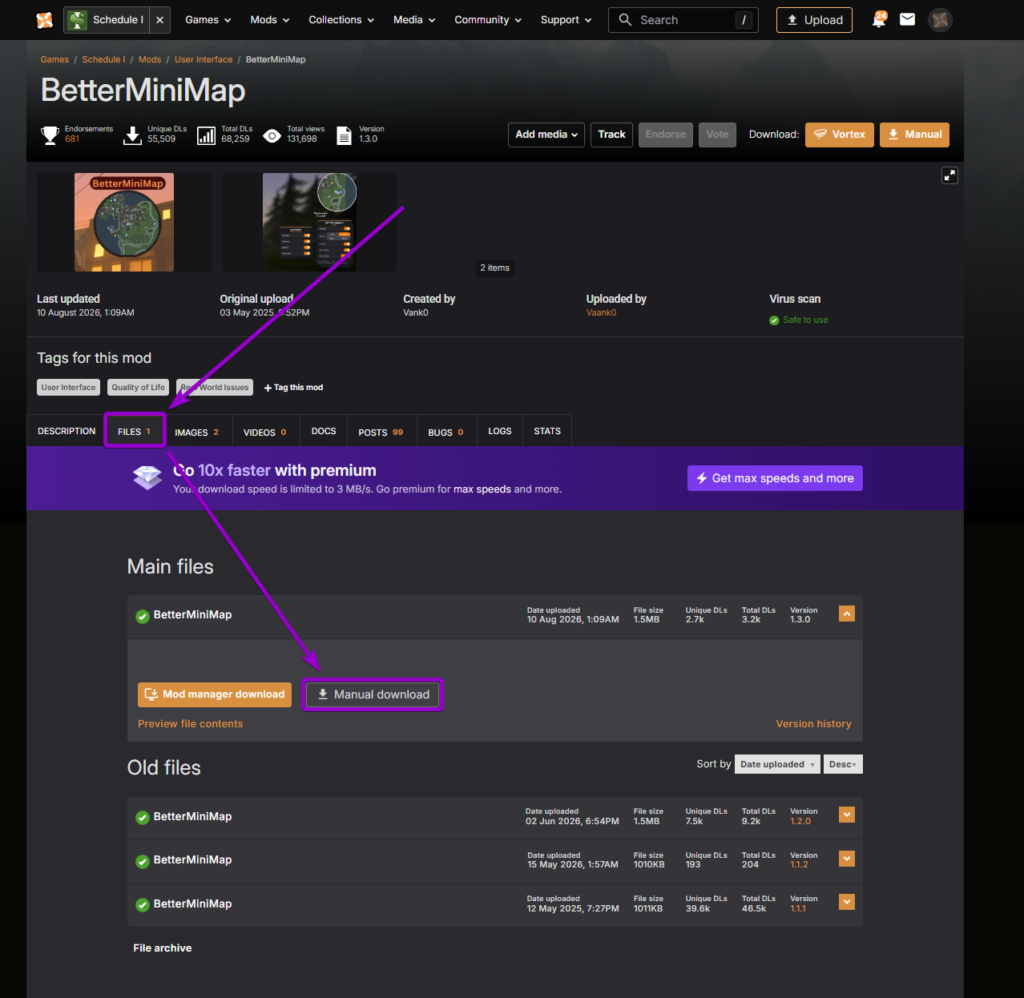Click the 2 items gallery counter
This screenshot has width=1024, height=998.
click(494, 268)
